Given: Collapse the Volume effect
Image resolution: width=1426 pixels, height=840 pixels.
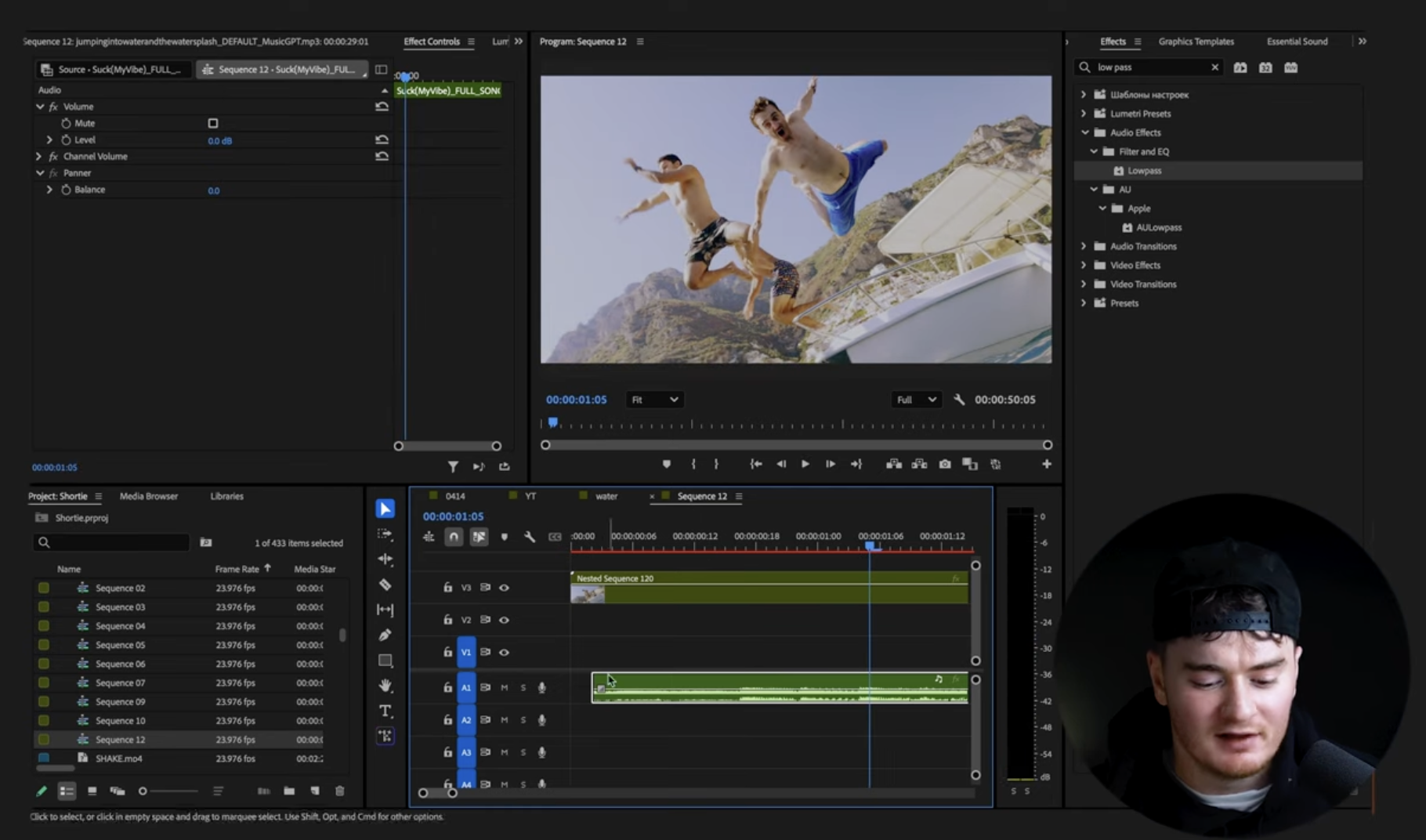Looking at the screenshot, I should click(x=39, y=107).
